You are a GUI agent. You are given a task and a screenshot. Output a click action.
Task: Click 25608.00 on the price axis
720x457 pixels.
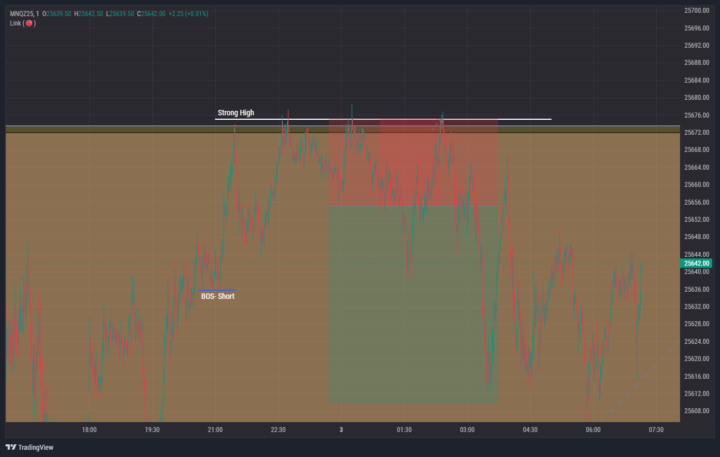tap(697, 411)
